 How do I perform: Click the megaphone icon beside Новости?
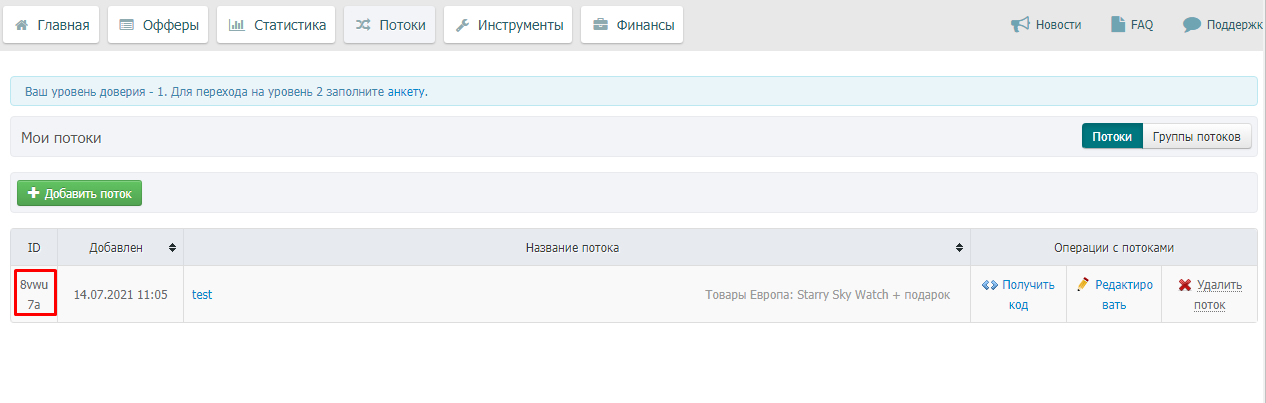(1020, 25)
